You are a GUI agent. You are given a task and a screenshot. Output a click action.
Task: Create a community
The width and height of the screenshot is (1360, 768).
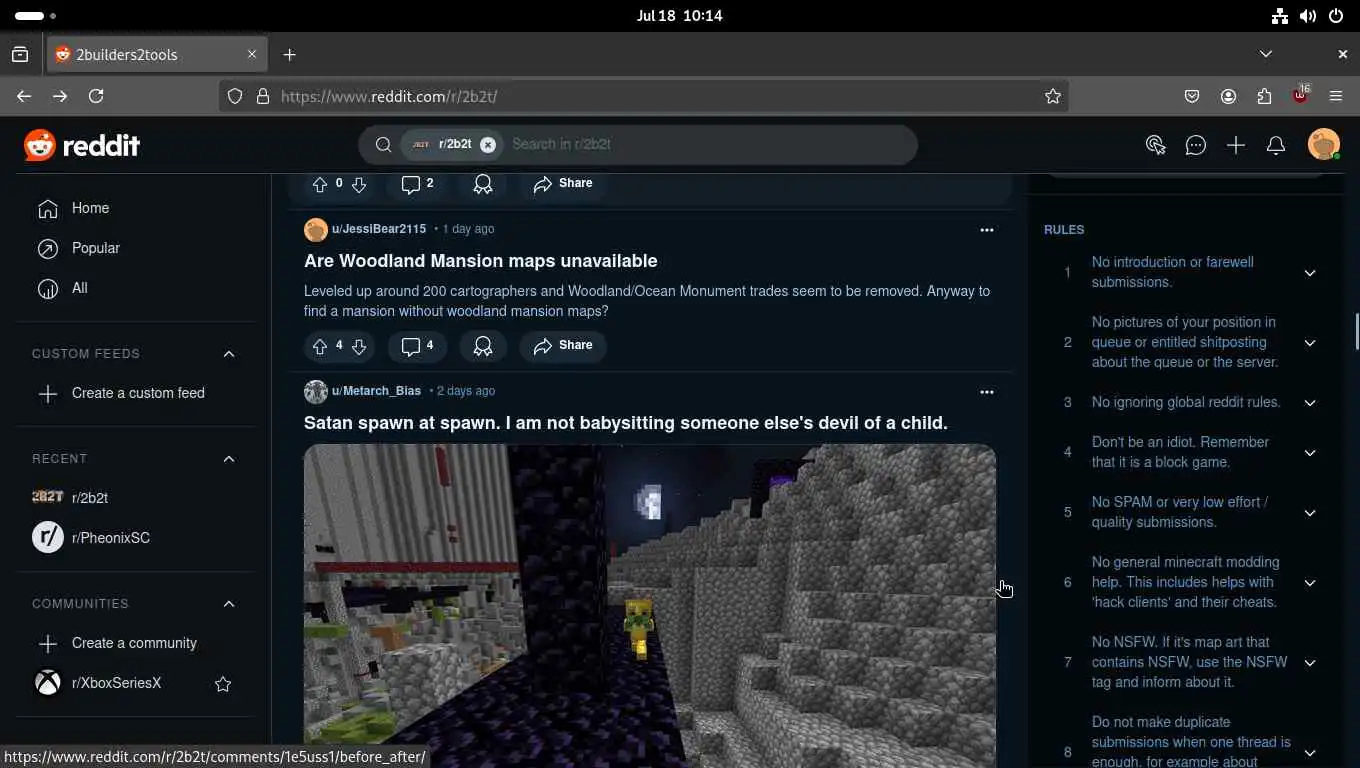[136, 643]
